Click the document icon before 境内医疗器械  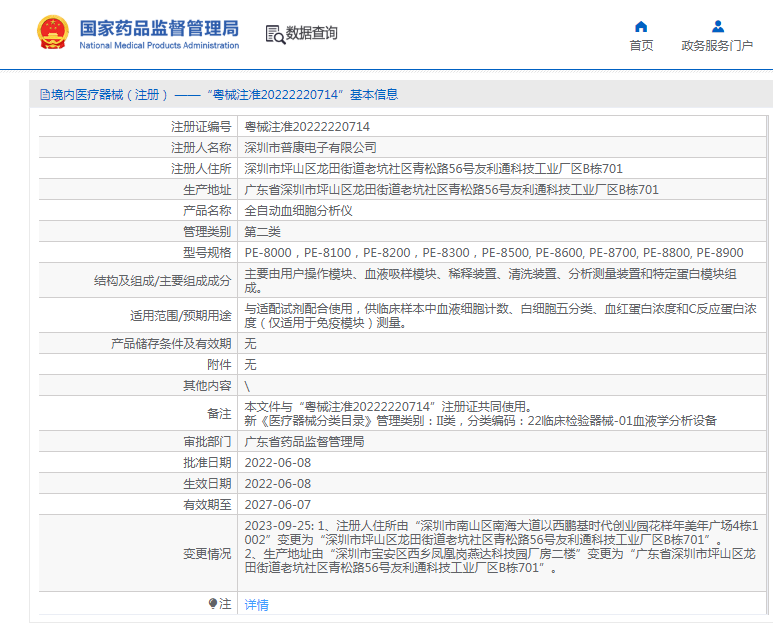tap(45, 95)
